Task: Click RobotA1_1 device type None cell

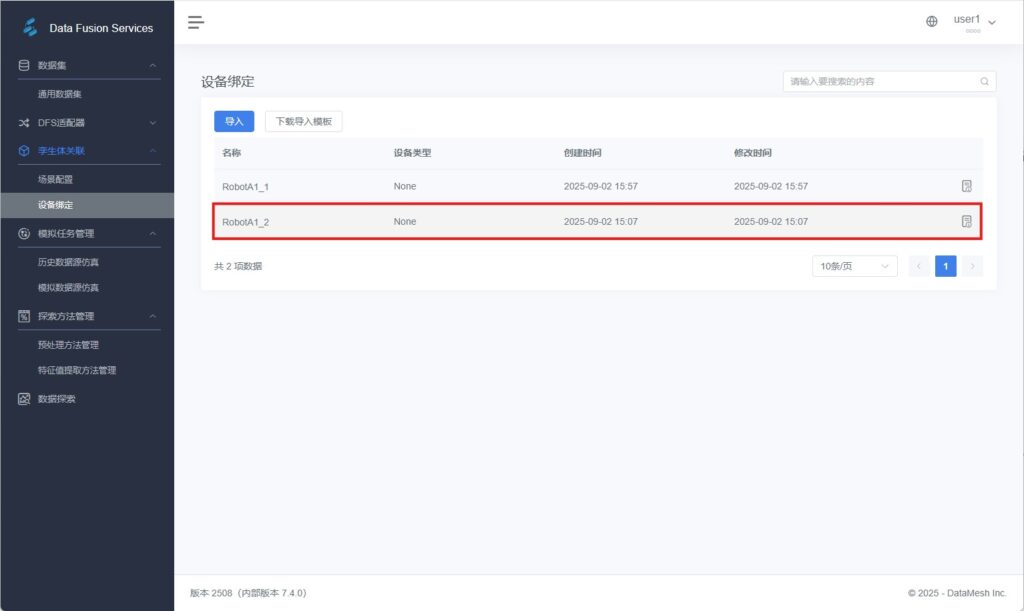Action: point(405,187)
